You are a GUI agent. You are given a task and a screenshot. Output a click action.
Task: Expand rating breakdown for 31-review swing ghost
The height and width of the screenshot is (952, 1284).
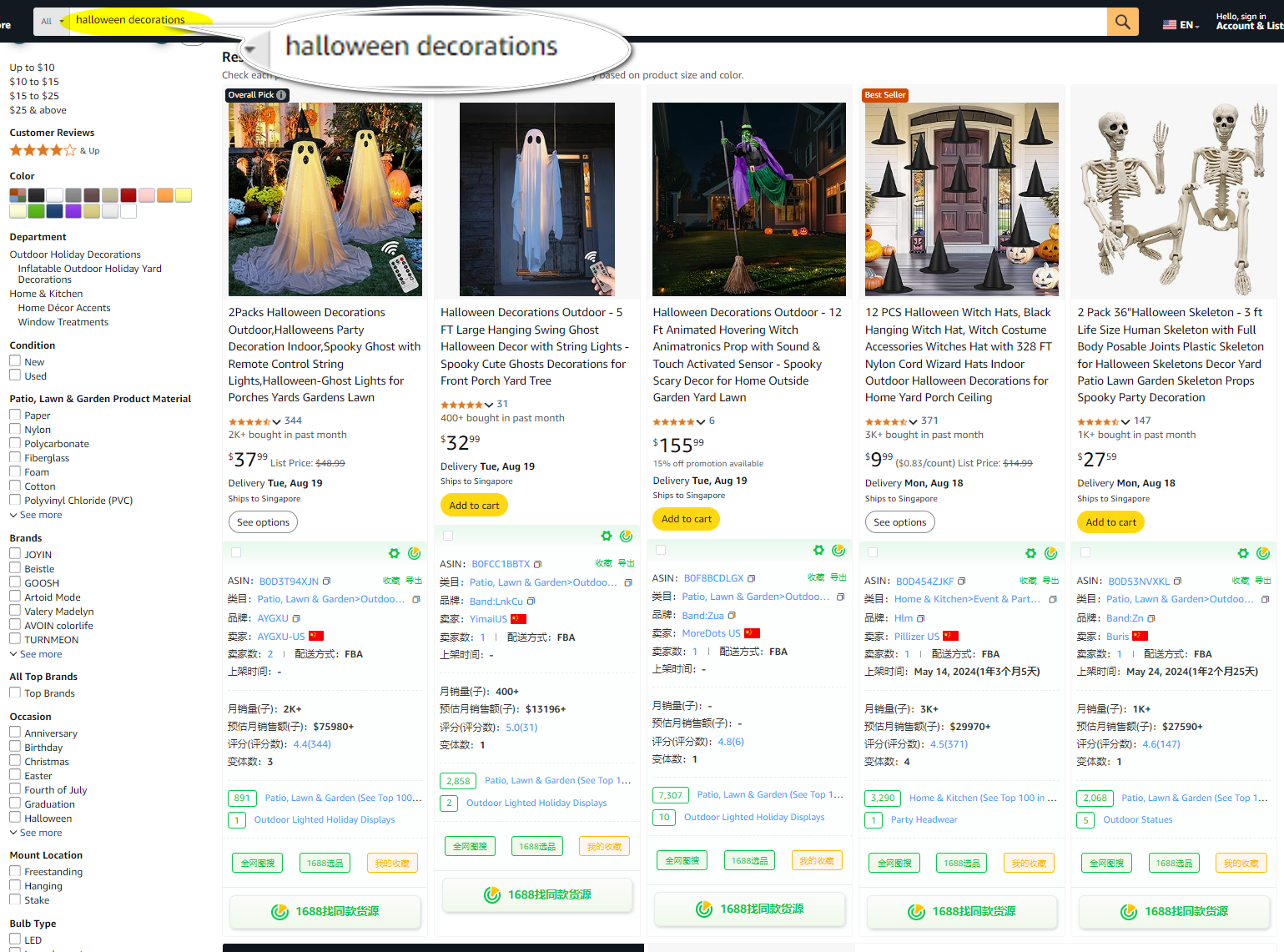489,405
